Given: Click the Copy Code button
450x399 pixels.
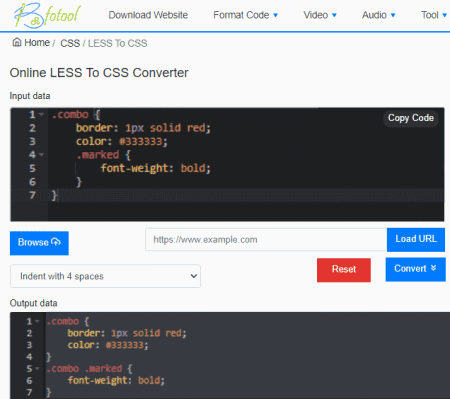Looking at the screenshot, I should pos(411,118).
